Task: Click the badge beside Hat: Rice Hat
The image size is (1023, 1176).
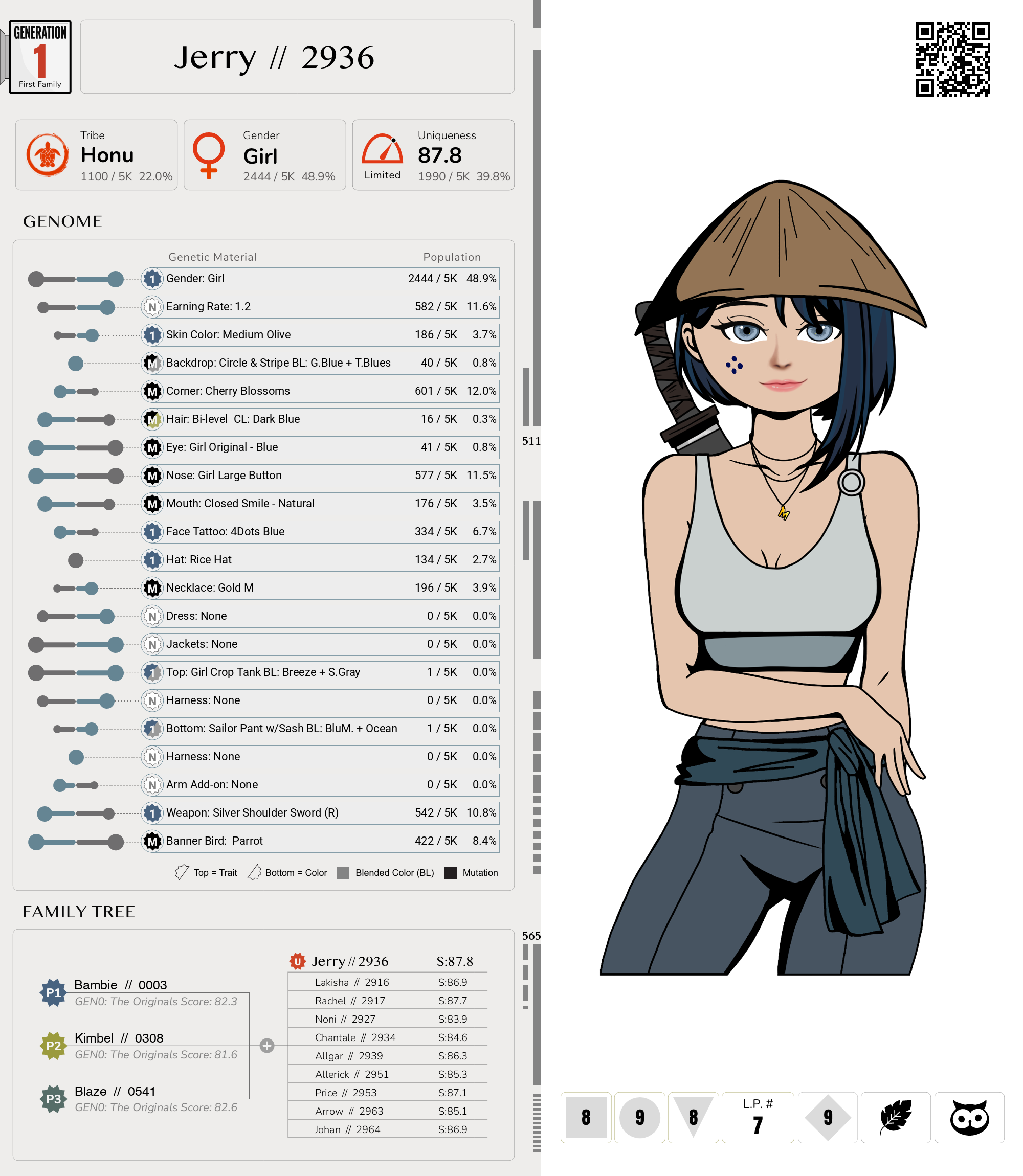Action: (x=152, y=560)
